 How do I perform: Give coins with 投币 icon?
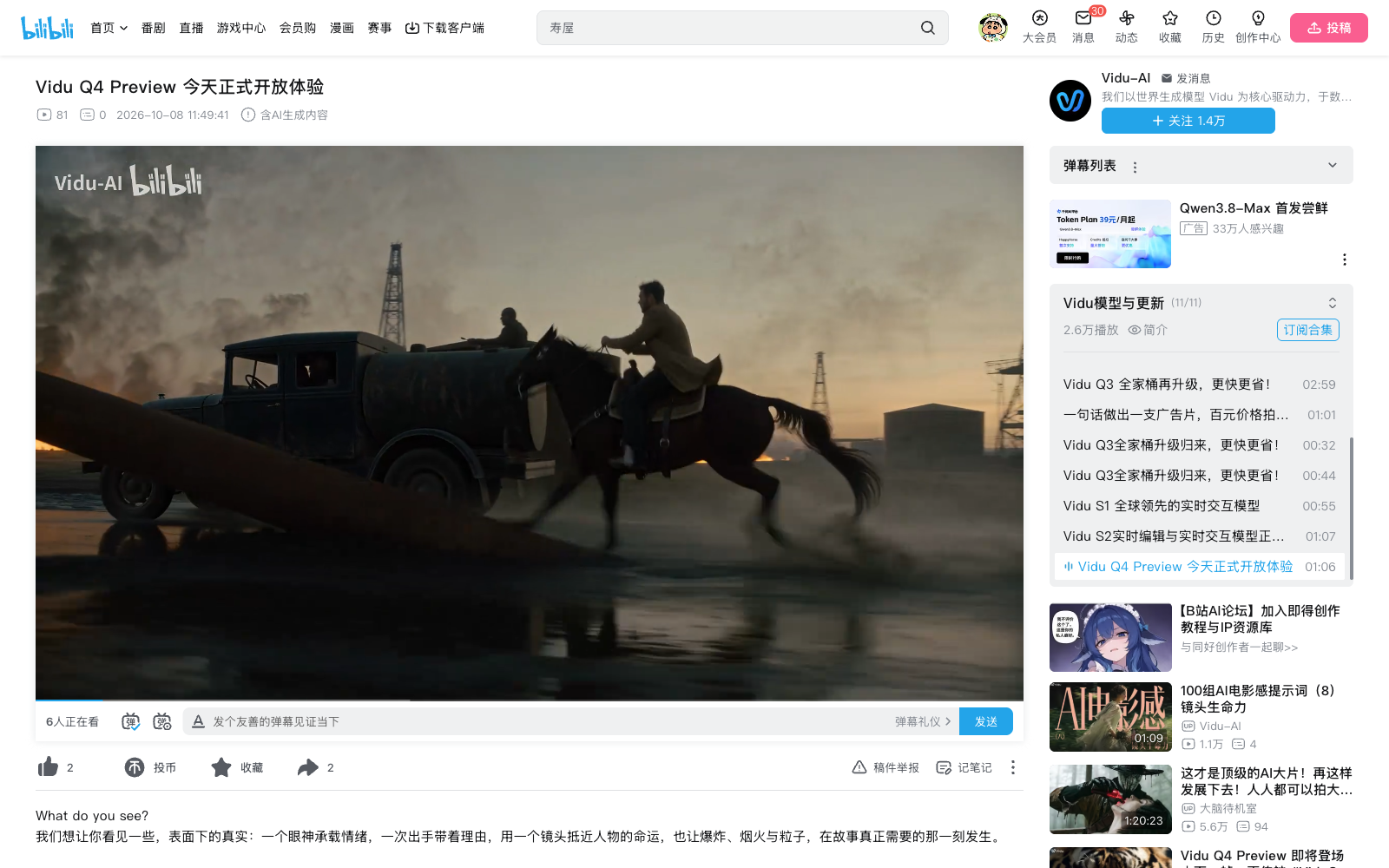coord(135,767)
